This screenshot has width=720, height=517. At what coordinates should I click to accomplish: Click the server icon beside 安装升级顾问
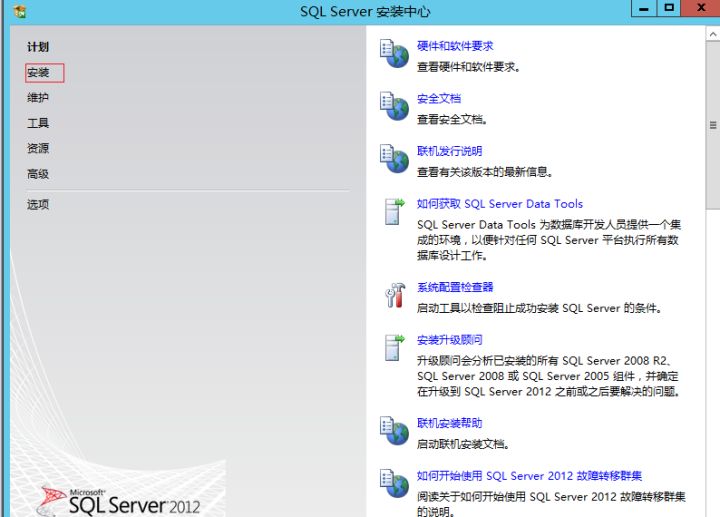point(394,348)
